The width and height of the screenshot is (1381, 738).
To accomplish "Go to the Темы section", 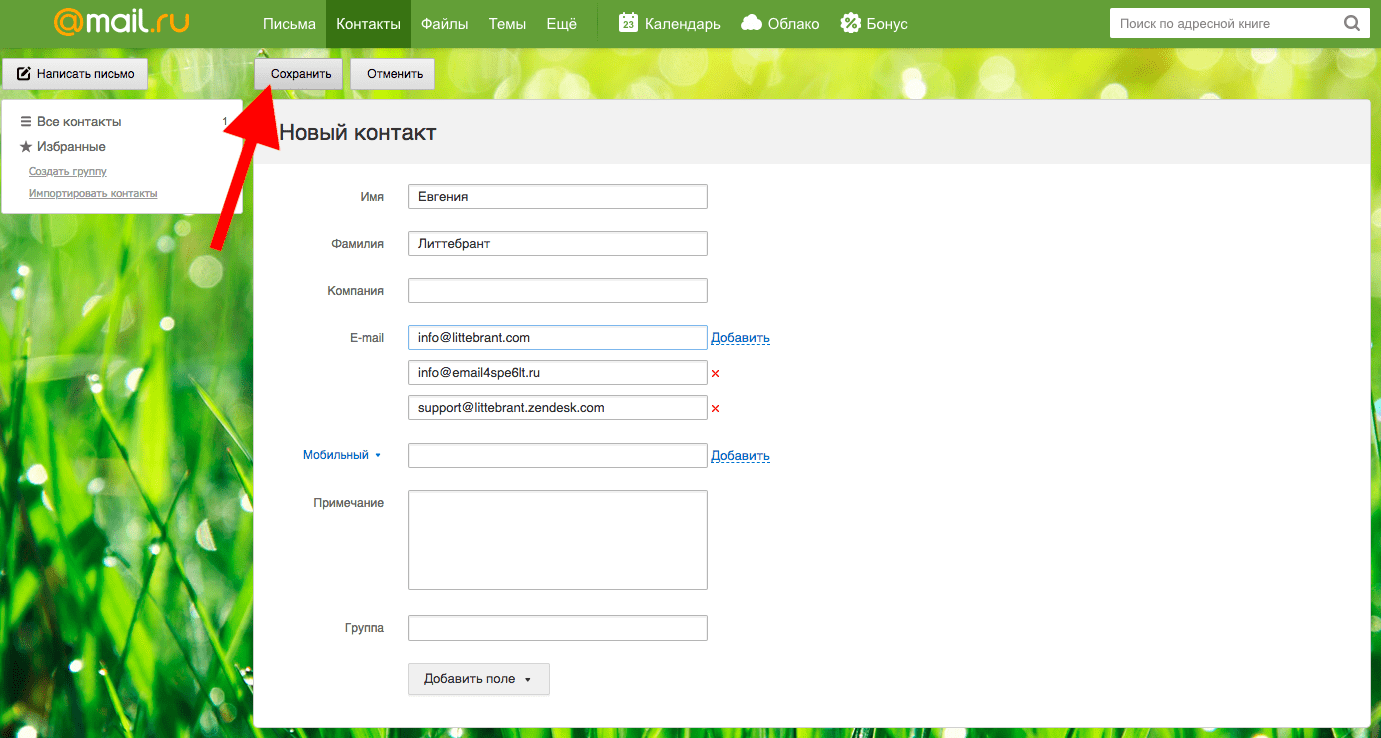I will 507,24.
